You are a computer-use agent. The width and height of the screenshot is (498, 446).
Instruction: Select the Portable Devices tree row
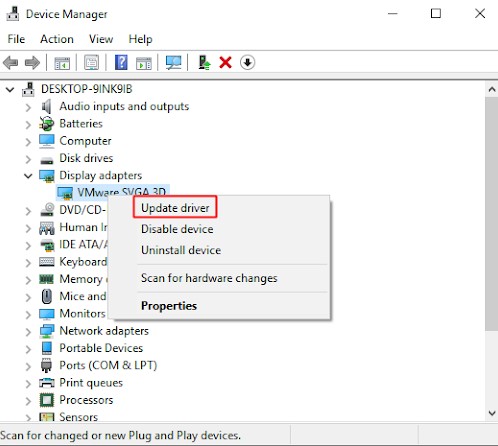click(101, 348)
